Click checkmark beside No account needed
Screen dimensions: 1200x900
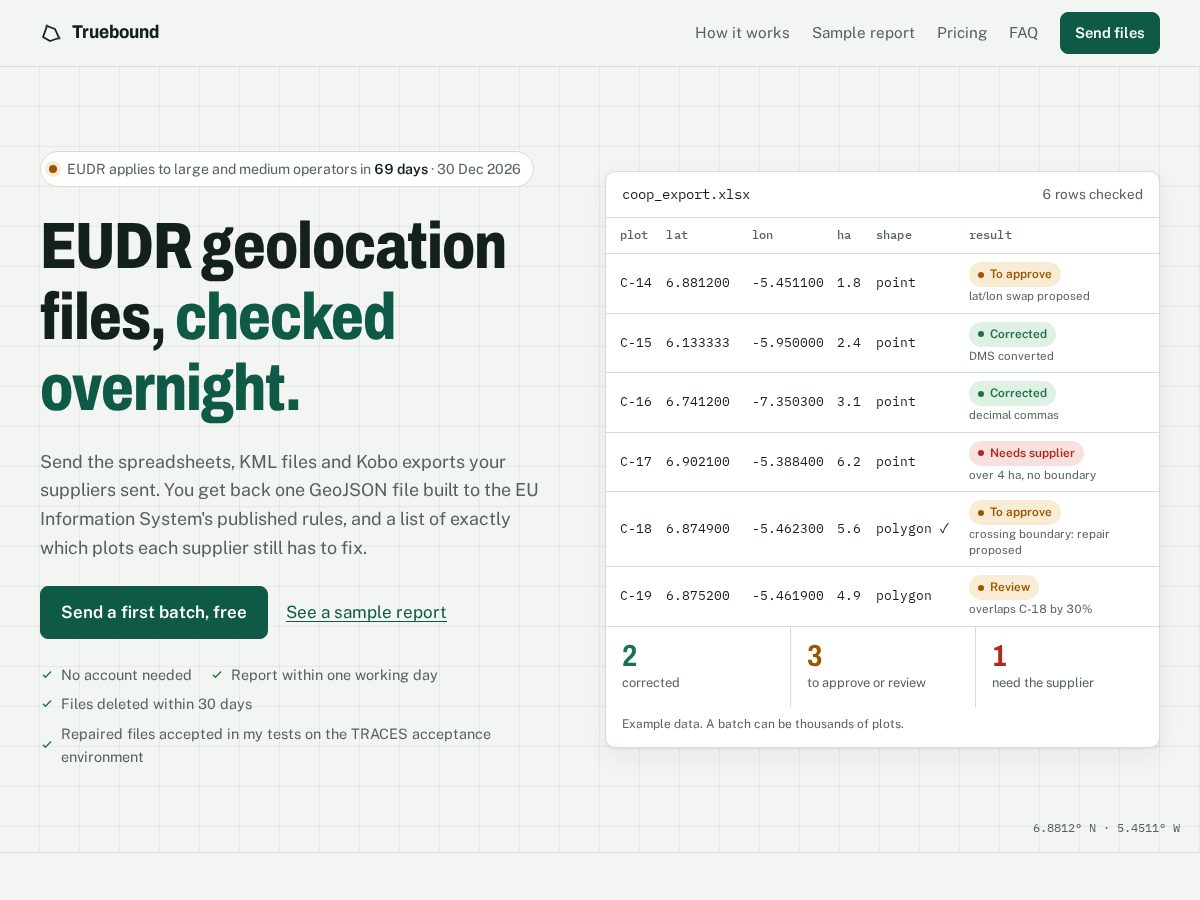pyautogui.click(x=47, y=675)
